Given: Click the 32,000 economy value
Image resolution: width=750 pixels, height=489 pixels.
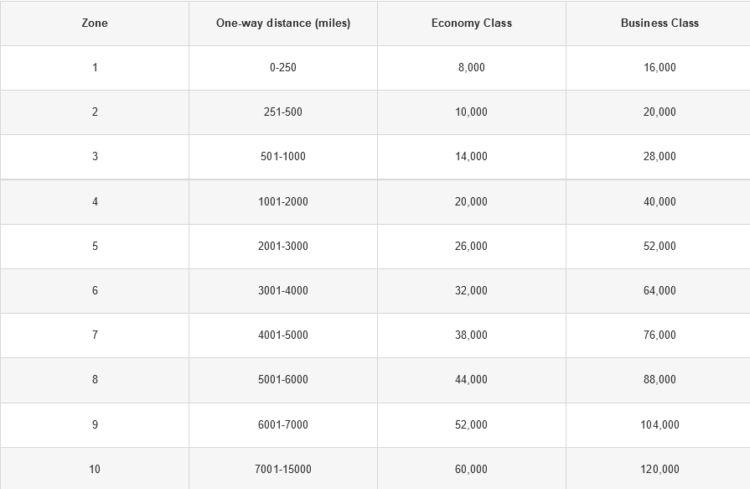Looking at the screenshot, I should 472,290.
